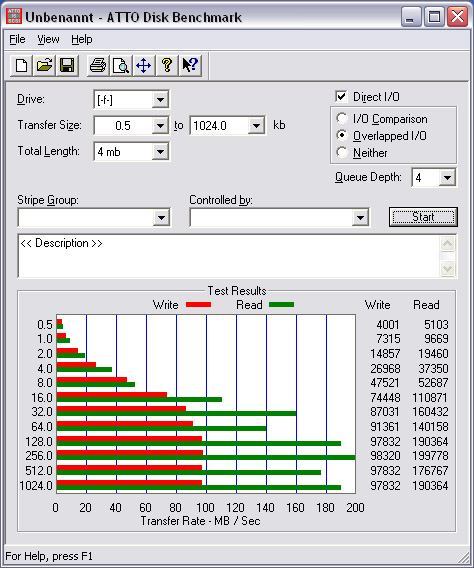The height and width of the screenshot is (568, 474).
Task: Click the read value 5103
Action: tap(436, 324)
